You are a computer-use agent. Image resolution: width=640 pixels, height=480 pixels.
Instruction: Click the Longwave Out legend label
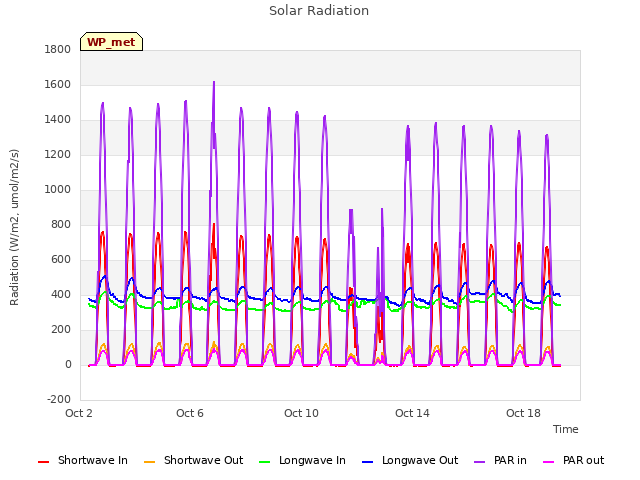point(420,460)
